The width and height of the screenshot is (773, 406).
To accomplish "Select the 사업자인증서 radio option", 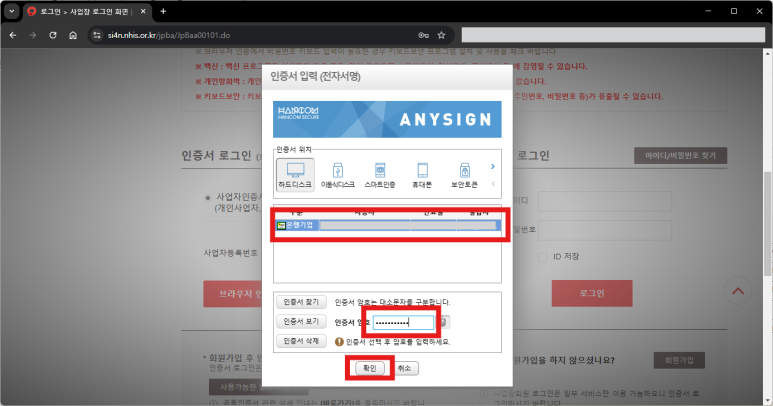I will pyautogui.click(x=208, y=198).
